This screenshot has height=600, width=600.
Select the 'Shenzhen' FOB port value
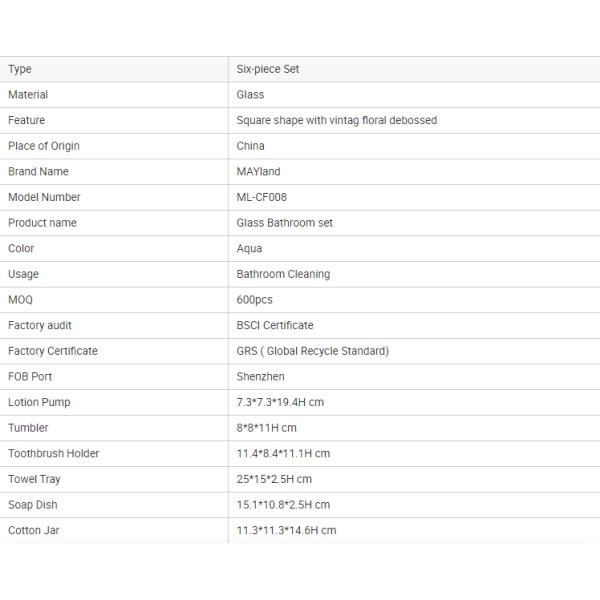pyautogui.click(x=261, y=377)
